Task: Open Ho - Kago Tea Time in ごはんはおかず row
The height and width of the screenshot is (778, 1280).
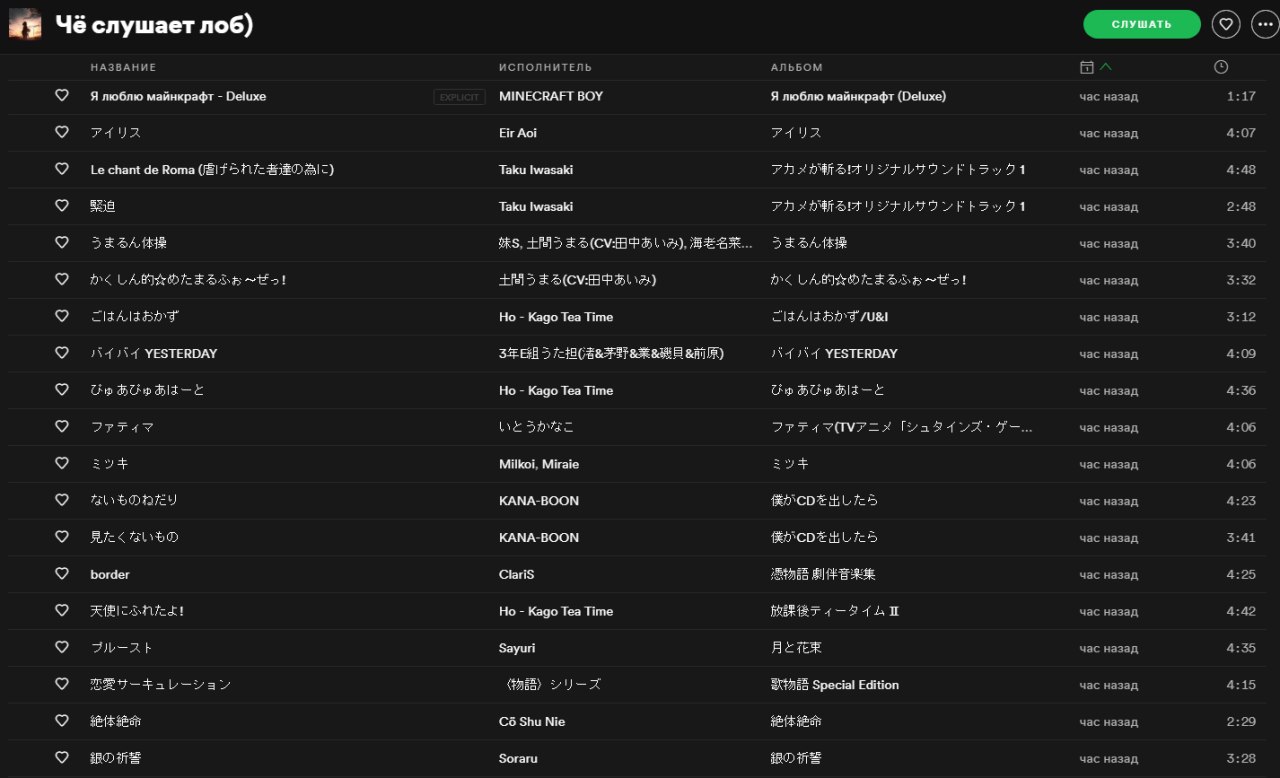Action: pos(556,317)
